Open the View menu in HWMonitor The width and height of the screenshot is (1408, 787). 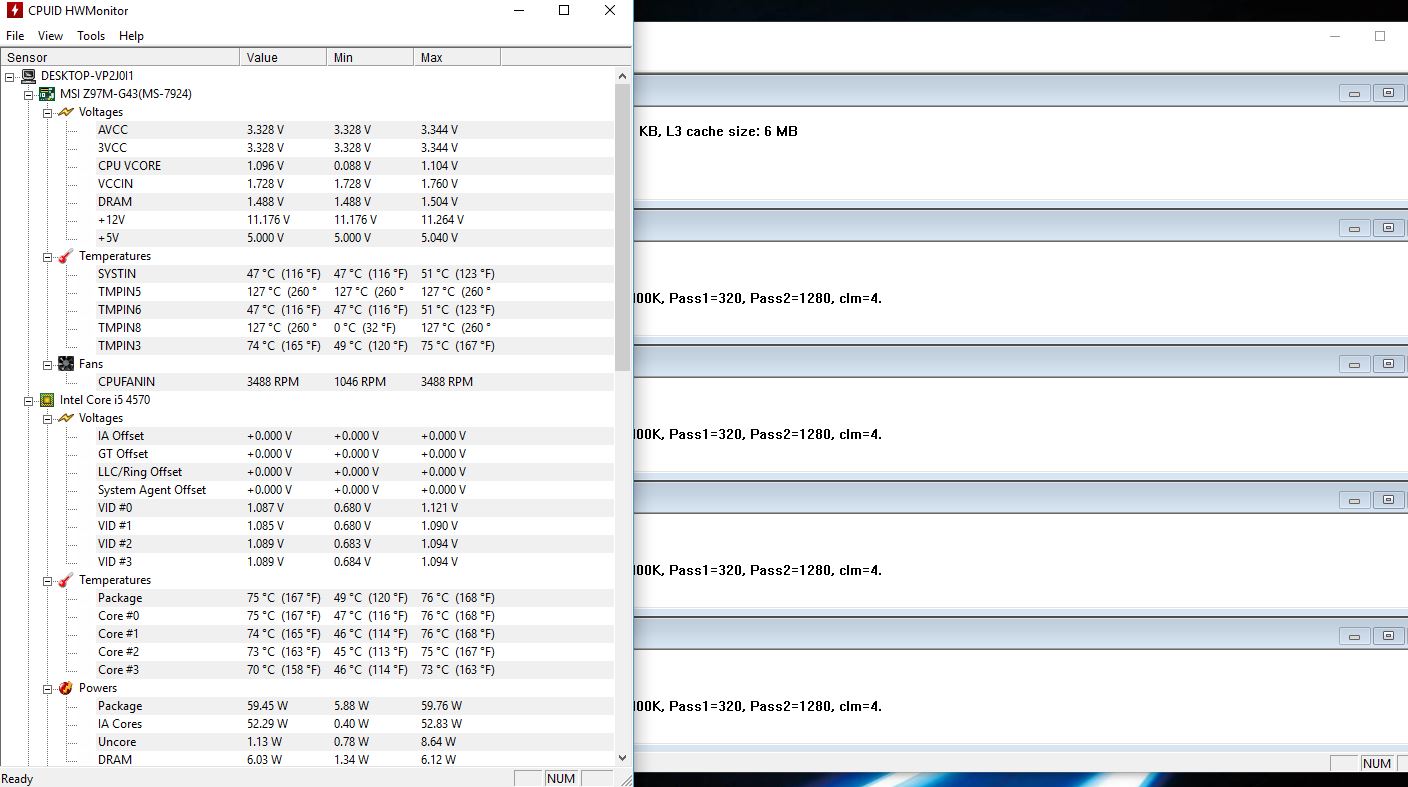coord(50,36)
